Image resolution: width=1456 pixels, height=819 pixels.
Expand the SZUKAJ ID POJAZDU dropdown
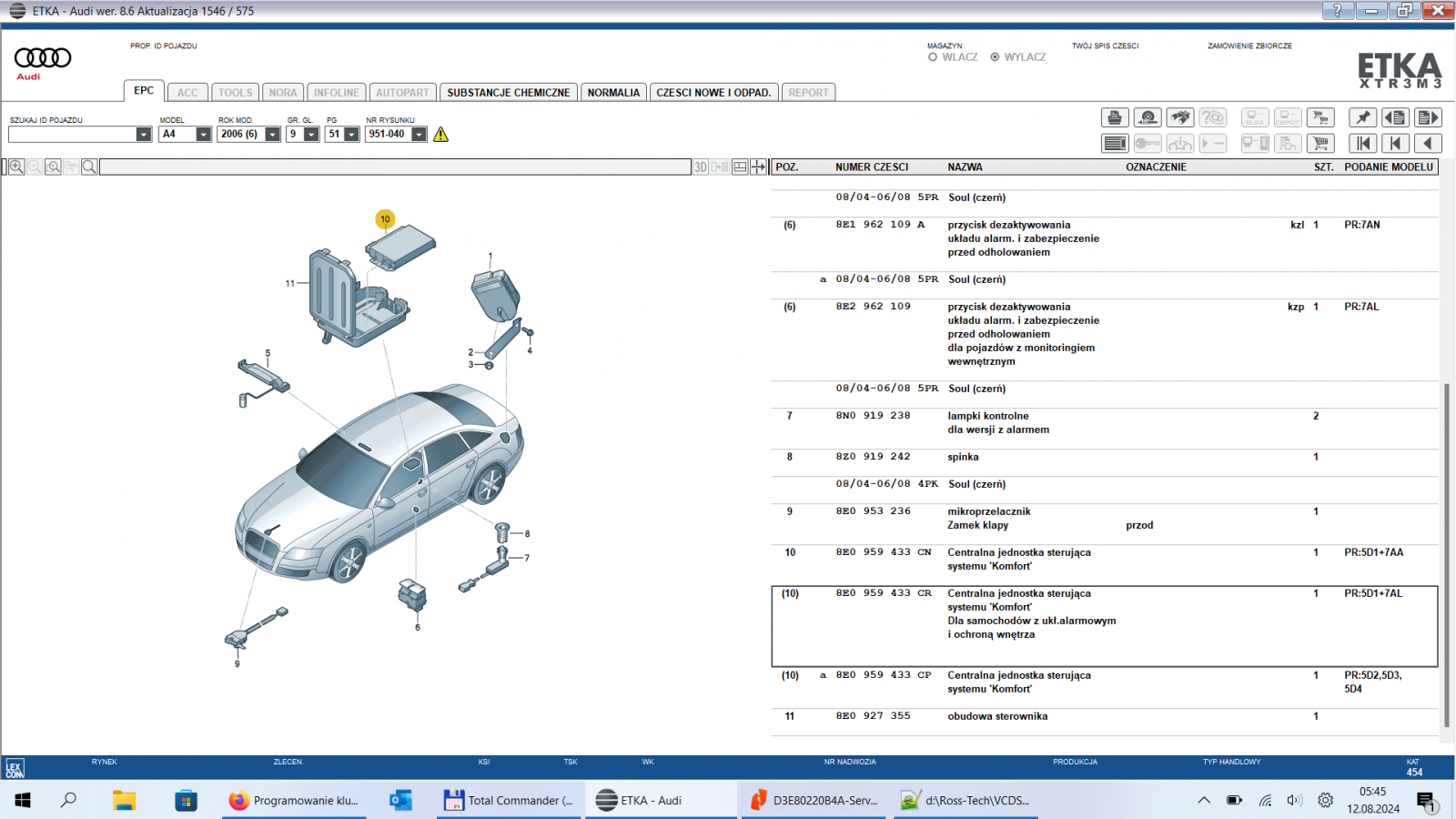(x=143, y=134)
